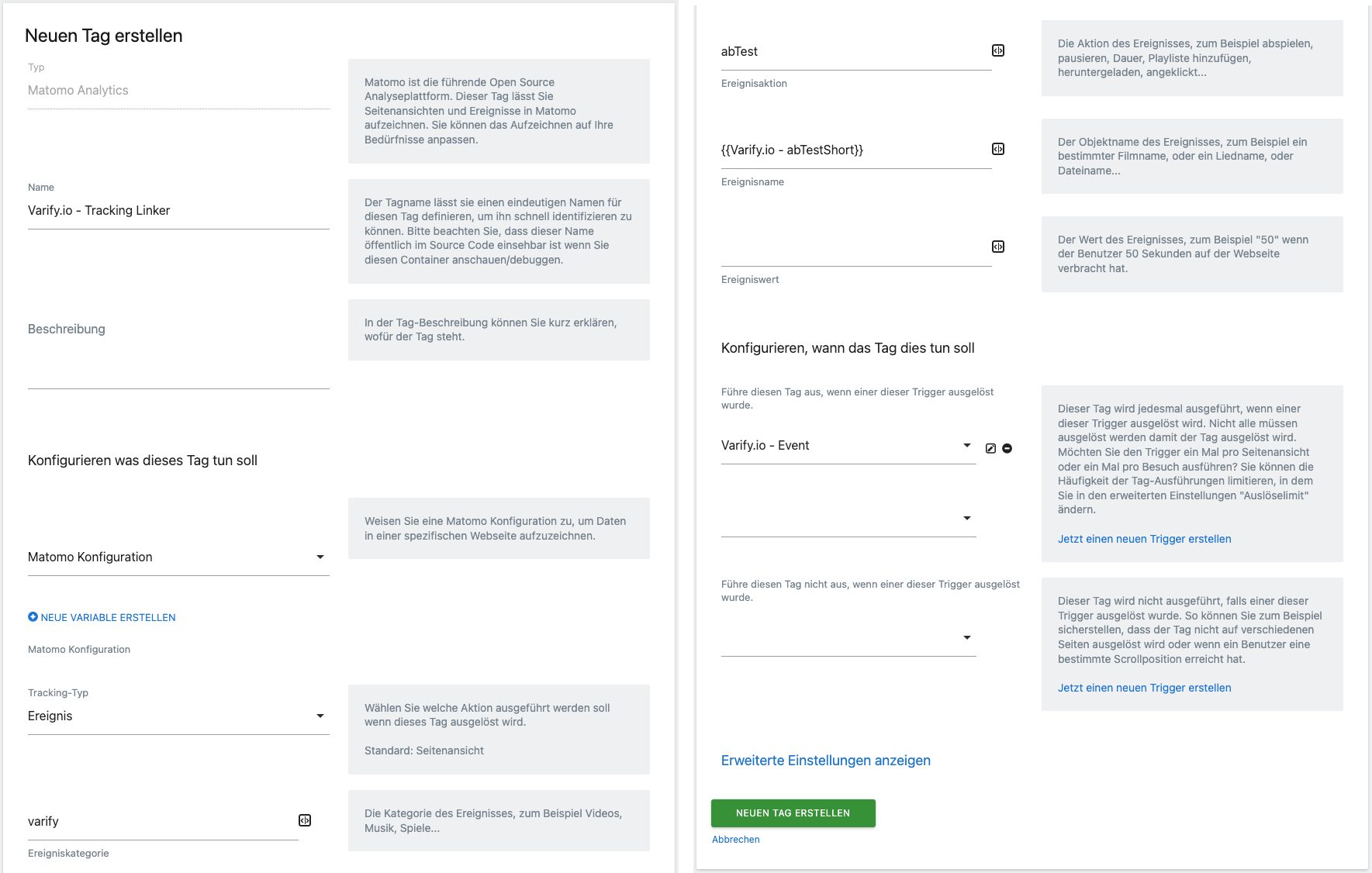This screenshot has height=873, width=1372.
Task: Click plus icon for neue Variable erstellen
Action: point(33,617)
